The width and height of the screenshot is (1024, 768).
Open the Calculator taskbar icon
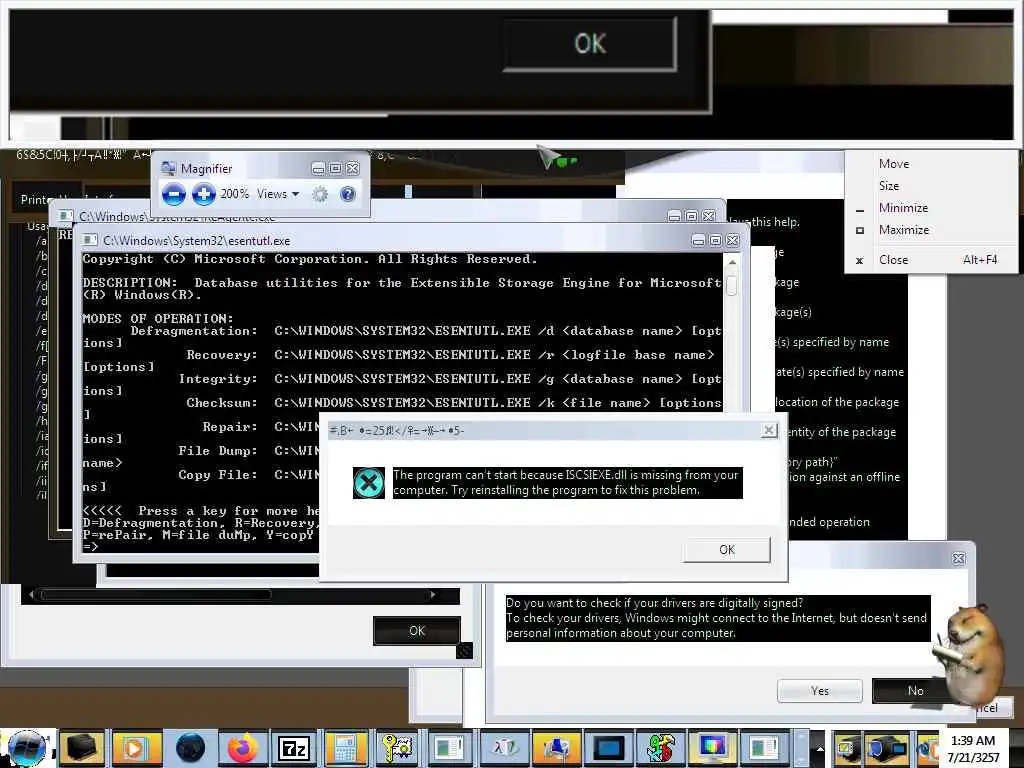click(345, 748)
